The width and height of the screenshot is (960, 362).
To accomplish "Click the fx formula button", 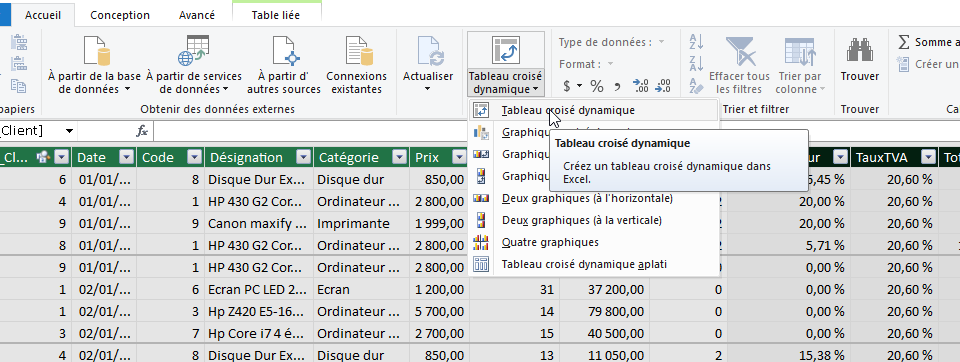I will (142, 131).
